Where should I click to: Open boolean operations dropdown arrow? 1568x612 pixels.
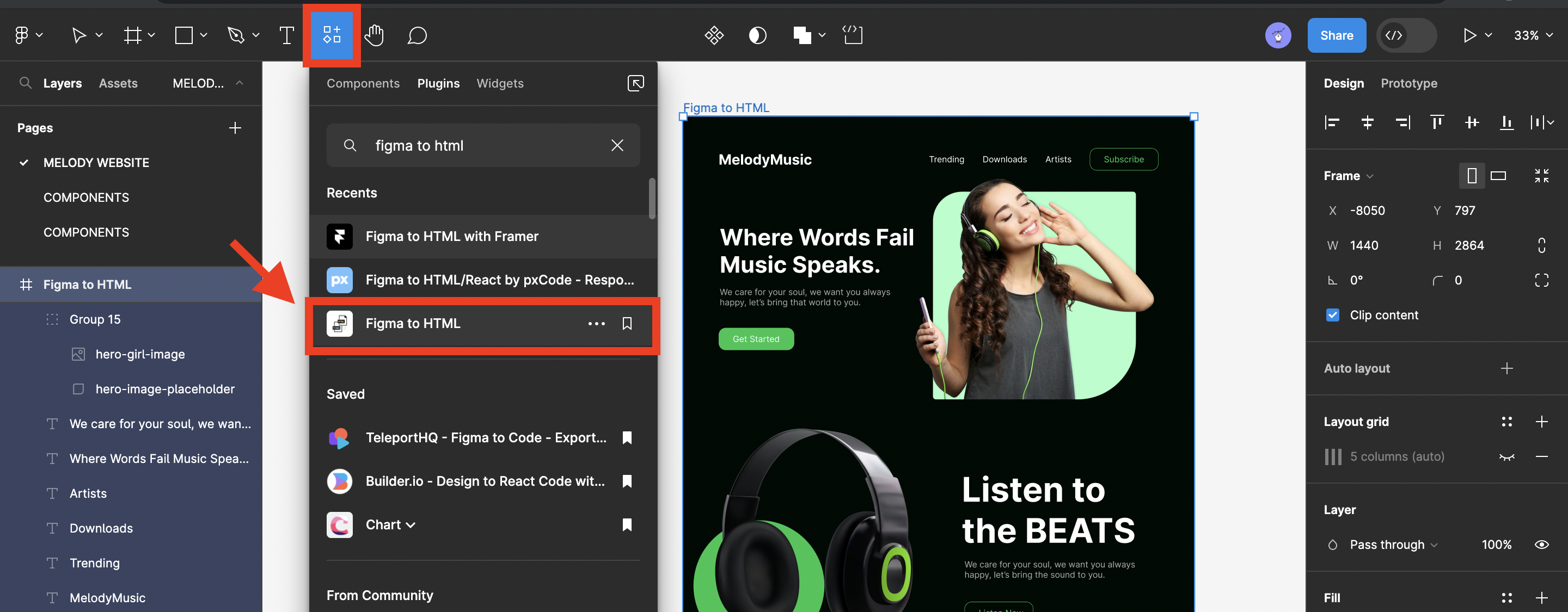tap(822, 35)
